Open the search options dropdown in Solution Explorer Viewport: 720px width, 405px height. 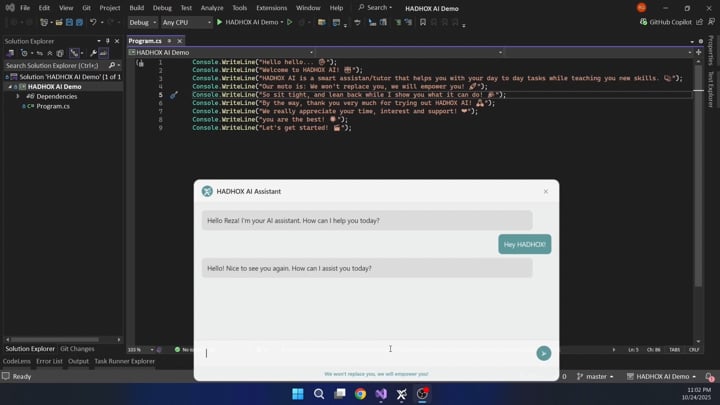119,65
